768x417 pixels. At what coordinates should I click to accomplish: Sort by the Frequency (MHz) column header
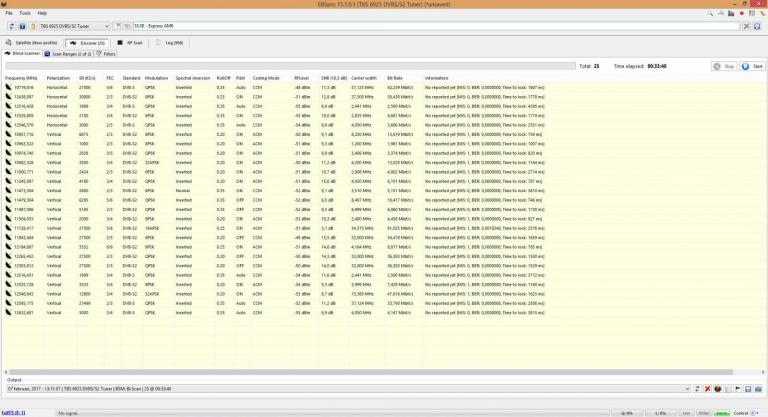click(21, 77)
